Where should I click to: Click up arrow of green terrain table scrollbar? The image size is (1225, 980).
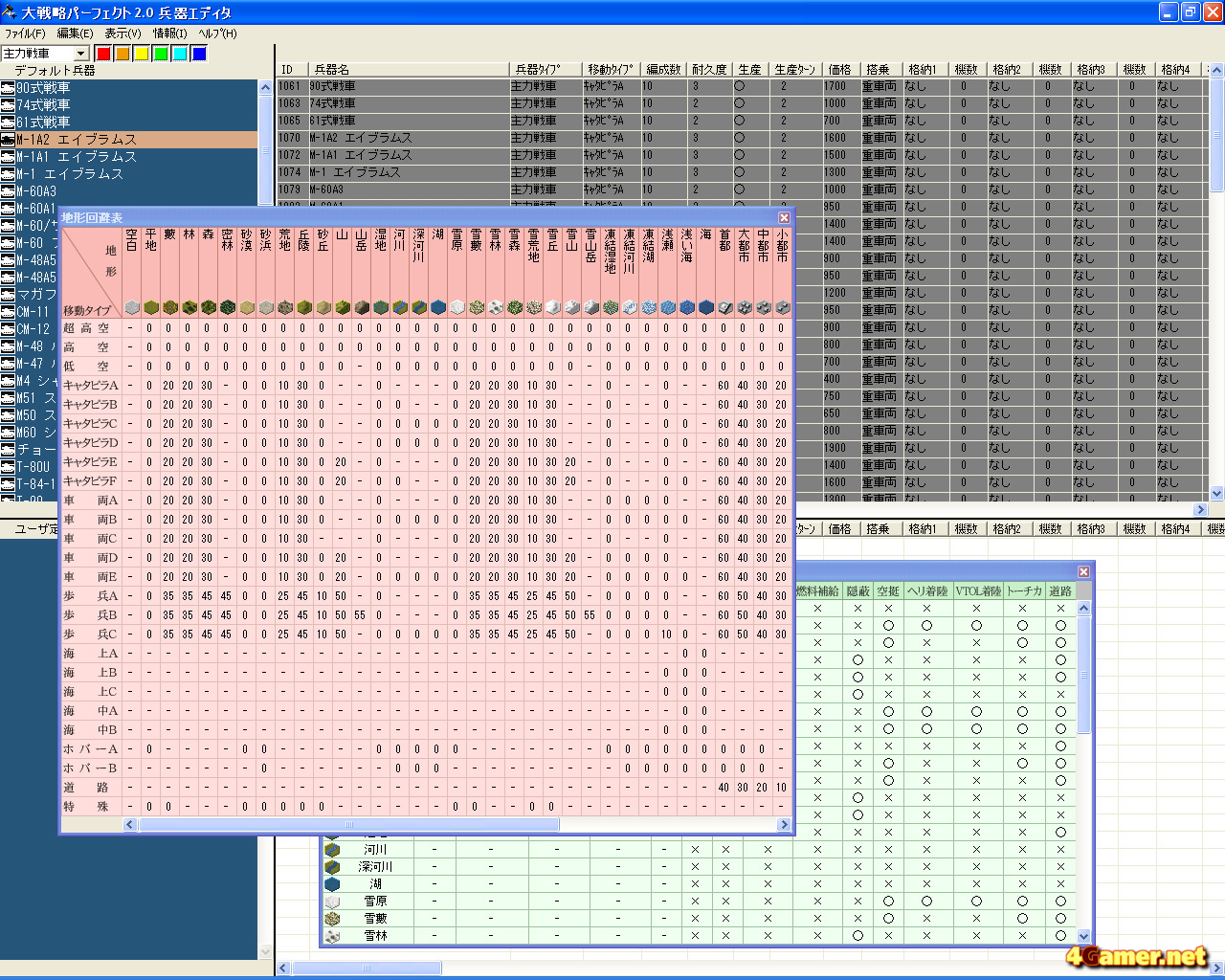pyautogui.click(x=1084, y=608)
